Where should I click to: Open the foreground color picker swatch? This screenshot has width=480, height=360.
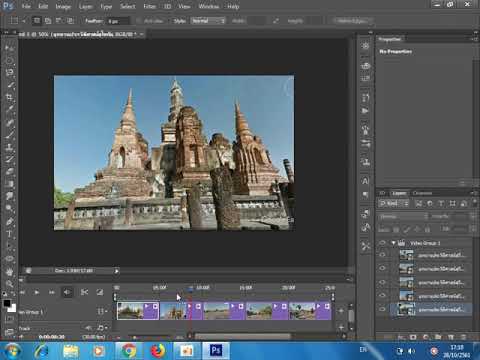pyautogui.click(x=7, y=303)
